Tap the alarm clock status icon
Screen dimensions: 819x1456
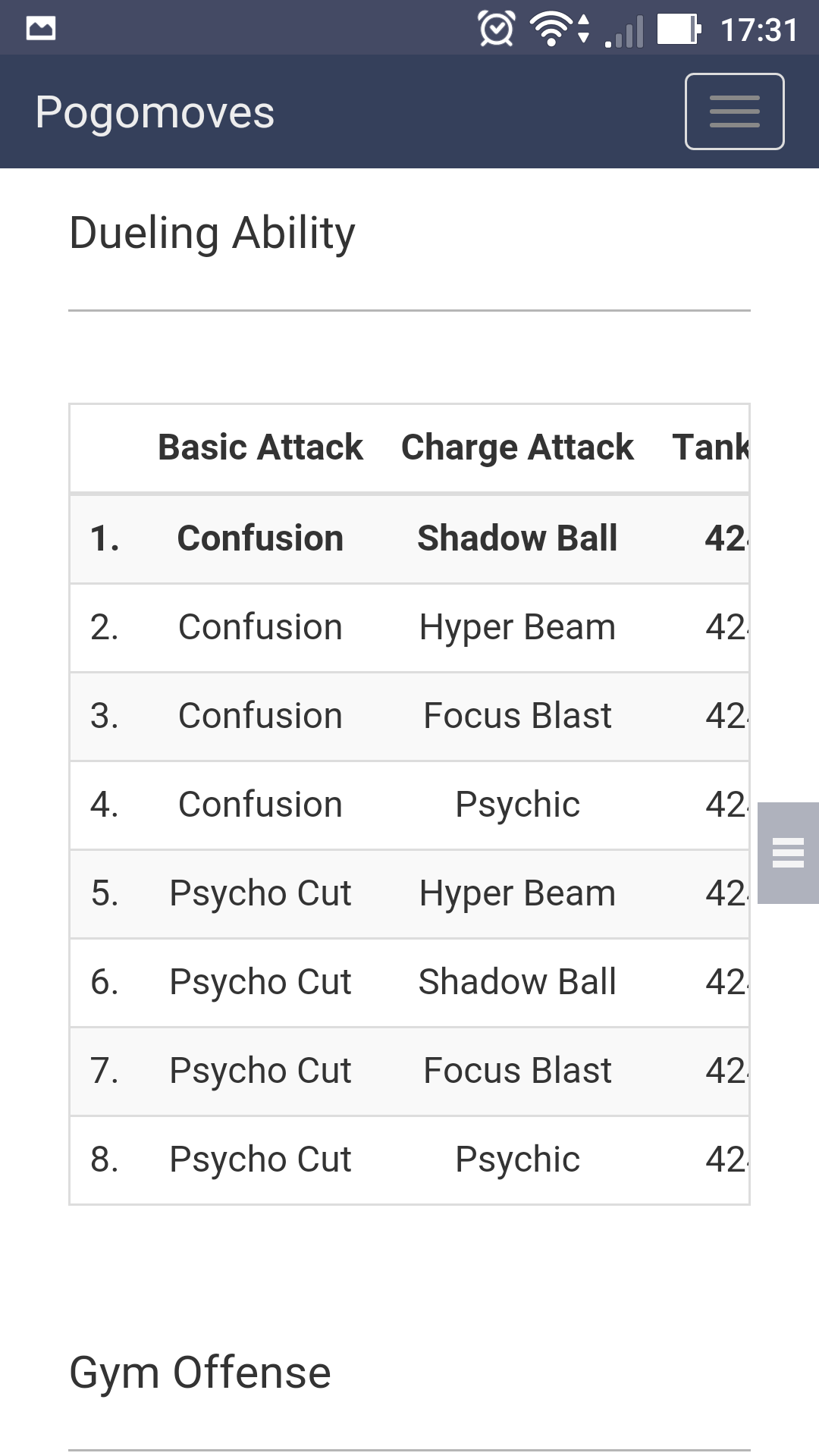pos(497,29)
